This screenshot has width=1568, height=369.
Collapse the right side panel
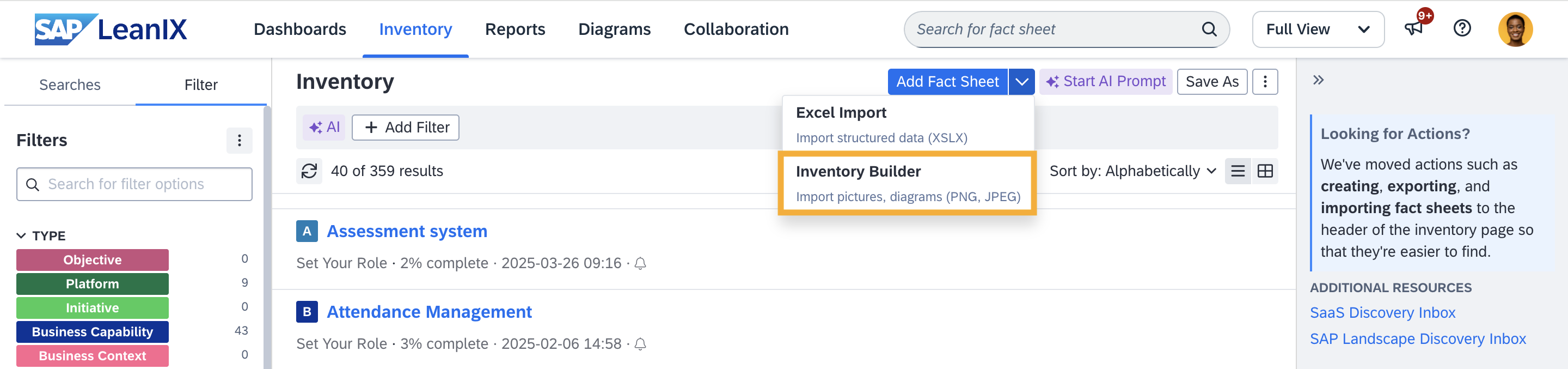(1318, 80)
